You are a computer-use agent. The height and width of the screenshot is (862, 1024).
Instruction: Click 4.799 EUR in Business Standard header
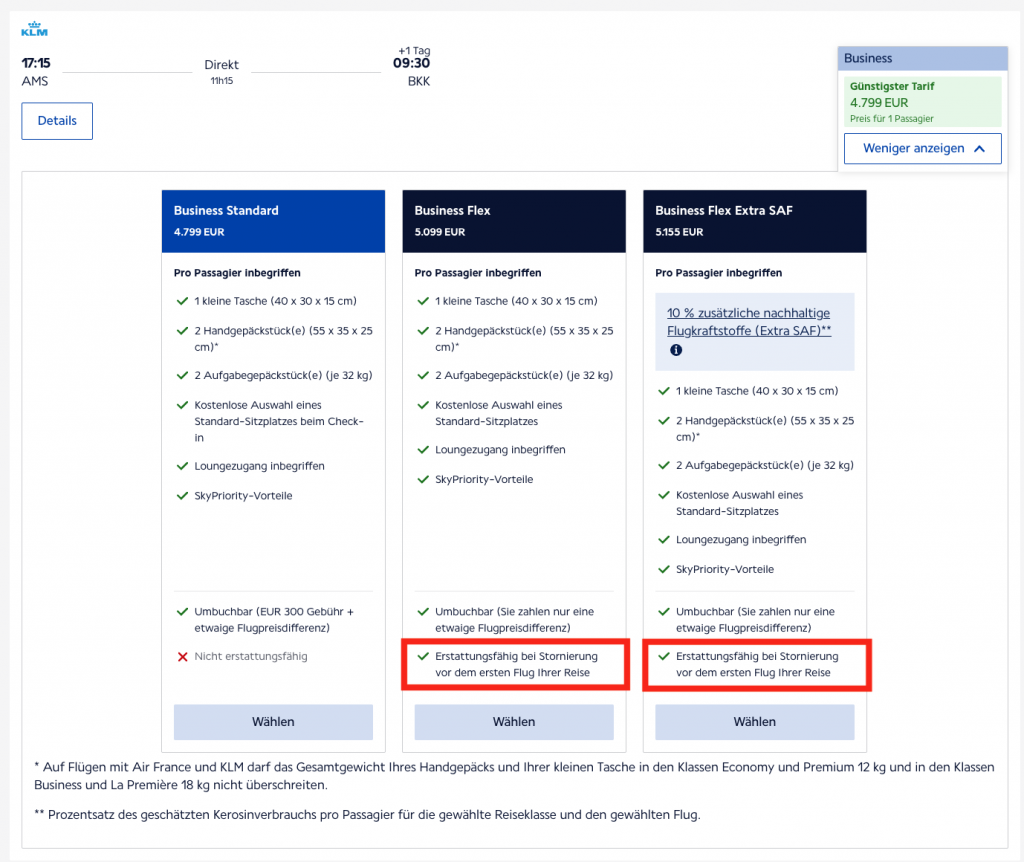pyautogui.click(x=199, y=232)
